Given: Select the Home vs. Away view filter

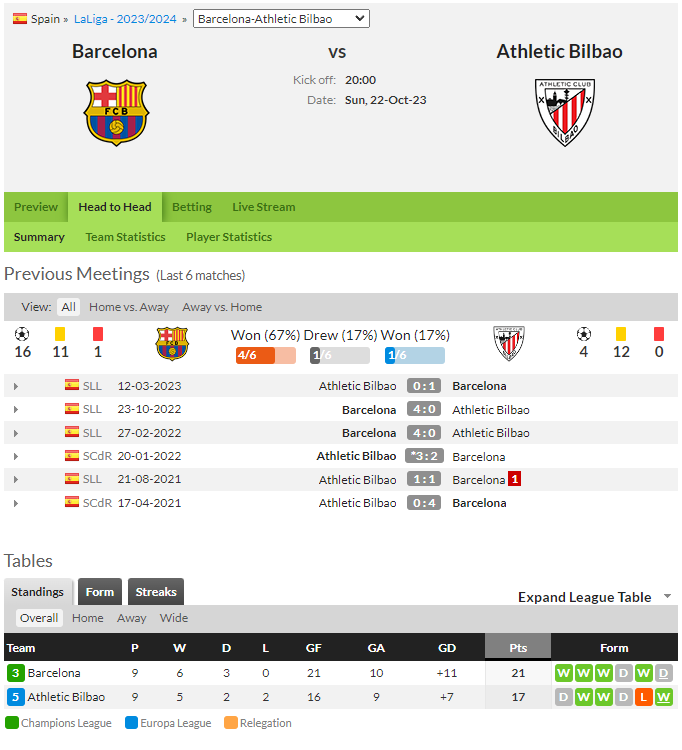Looking at the screenshot, I should pos(129,307).
